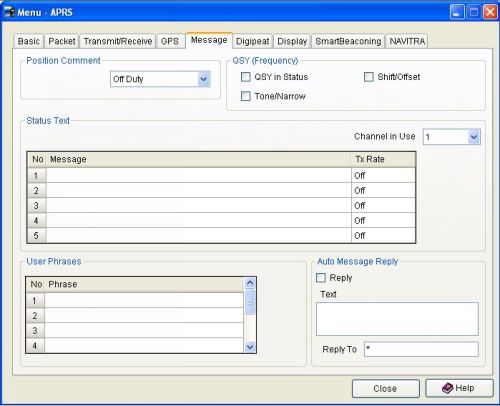Expand the Channel in Use dropdown
The image size is (500, 406).
pos(474,137)
